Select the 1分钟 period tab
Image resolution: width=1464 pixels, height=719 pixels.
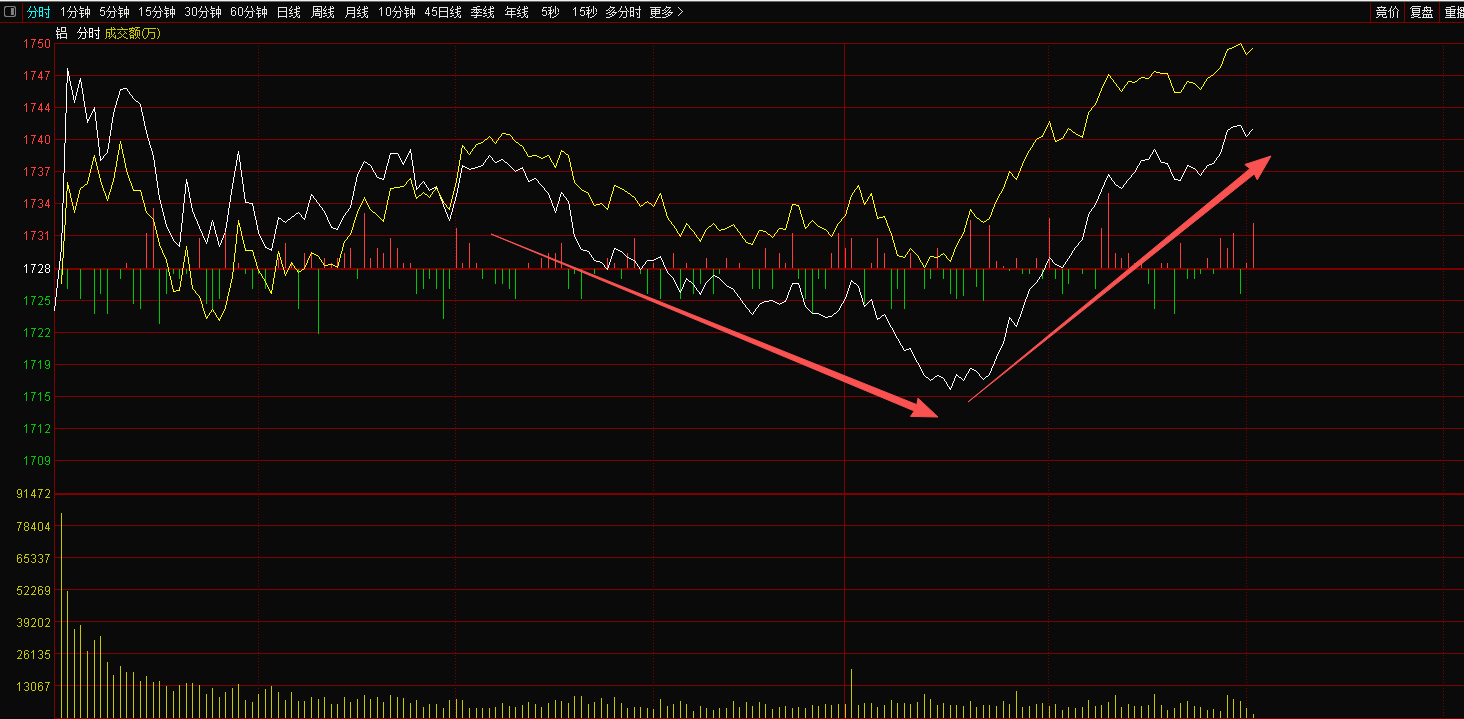click(75, 12)
